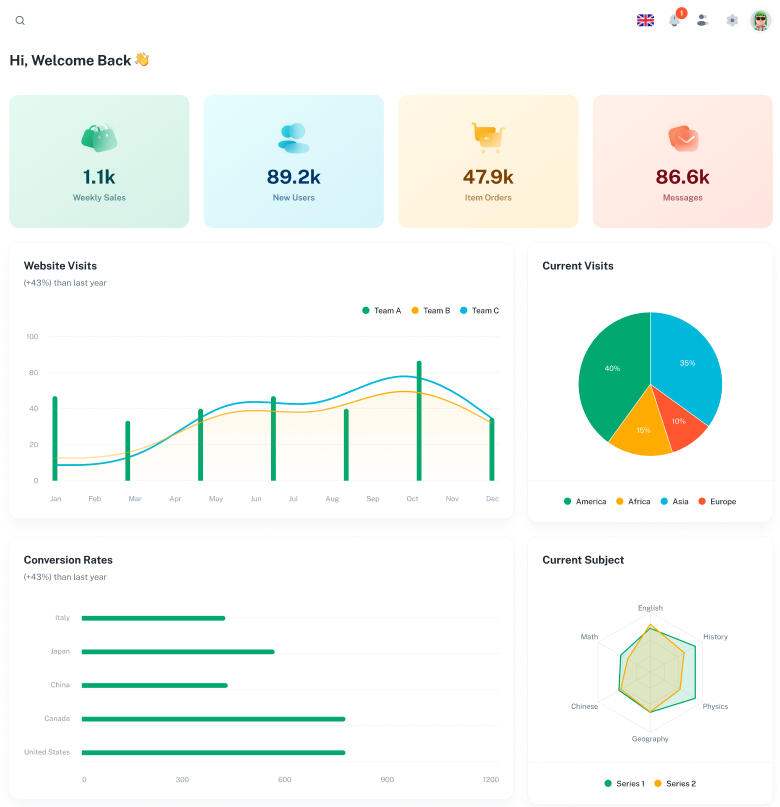
Task: Click the Messages envelope icon
Action: click(x=682, y=137)
